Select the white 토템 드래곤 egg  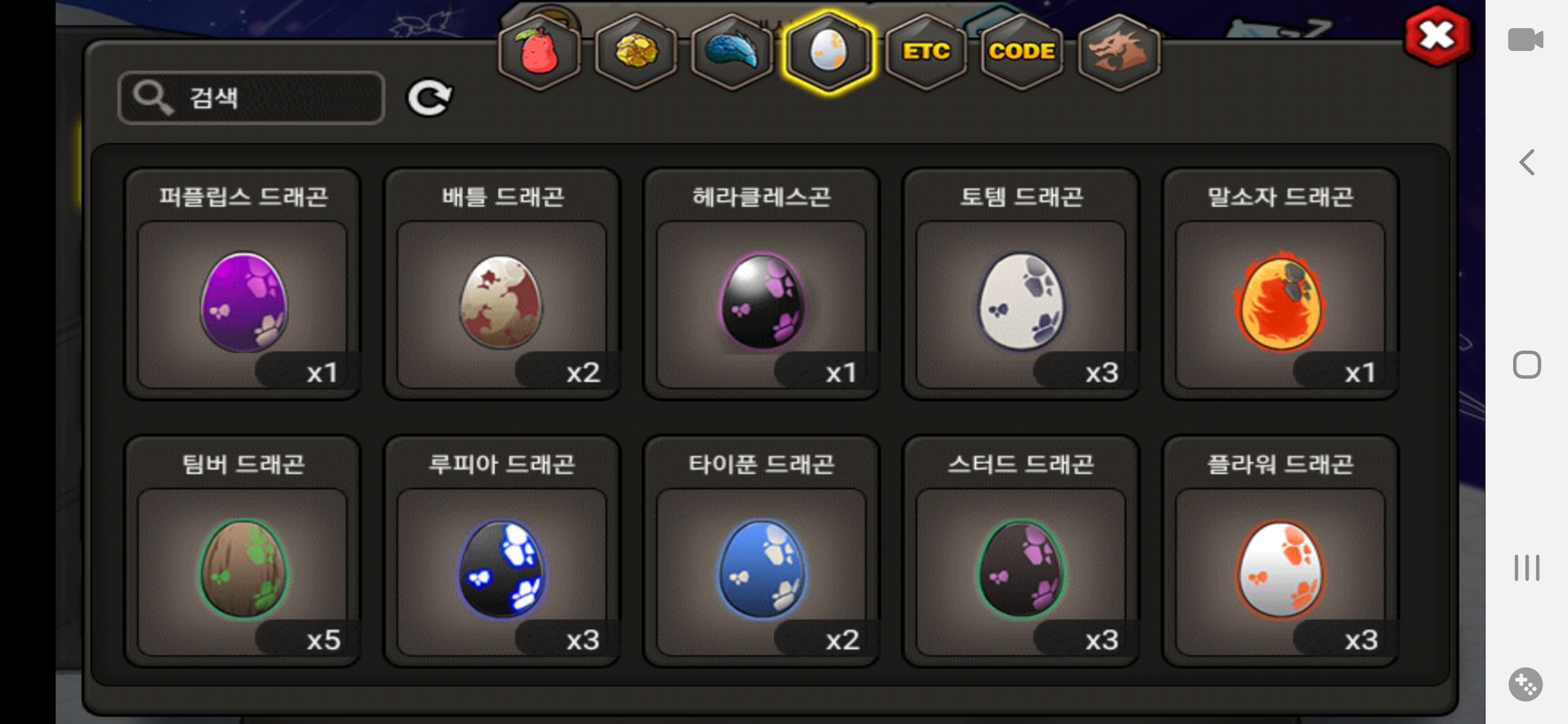click(1021, 284)
